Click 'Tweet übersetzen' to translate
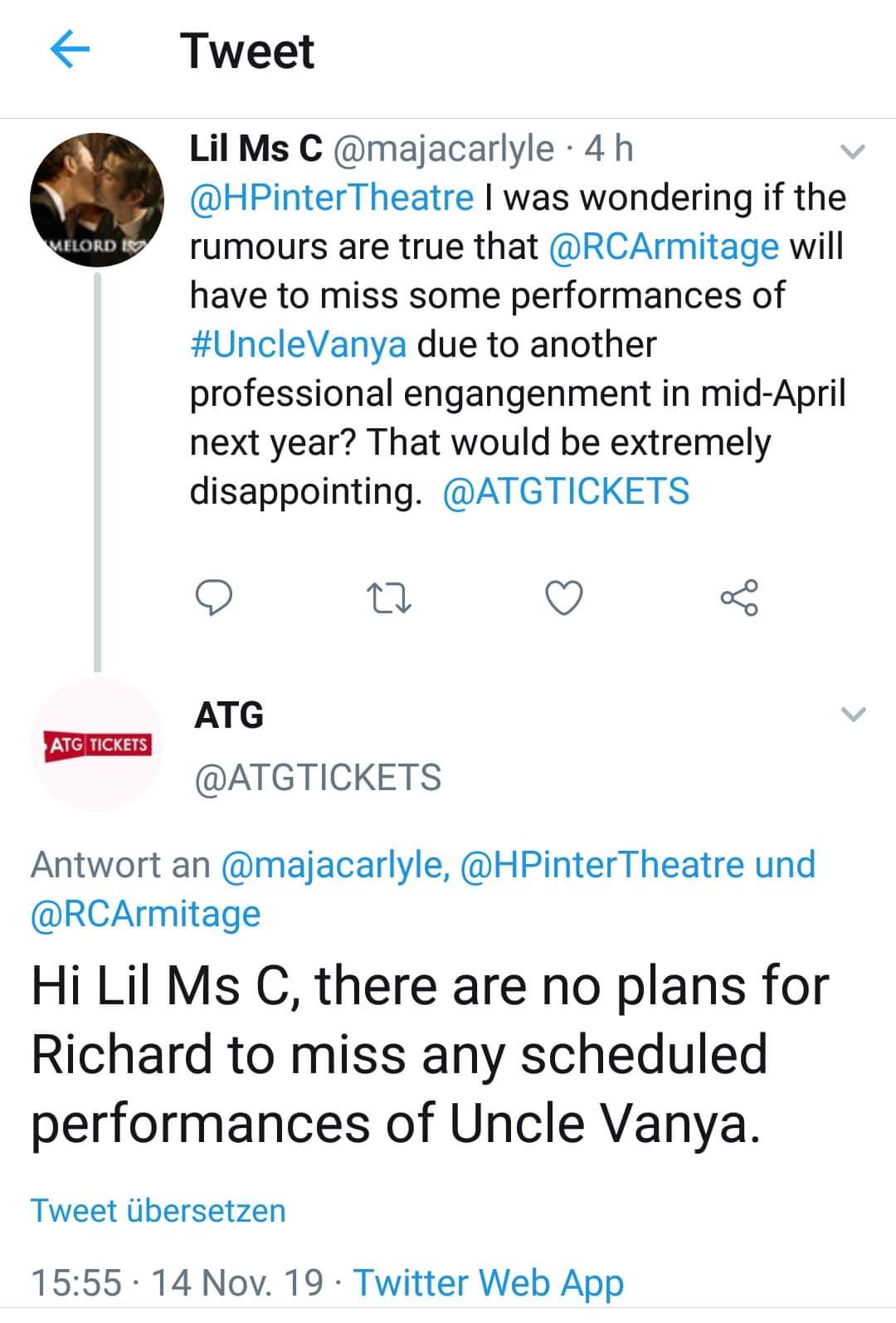This screenshot has width=896, height=1323. click(158, 1211)
